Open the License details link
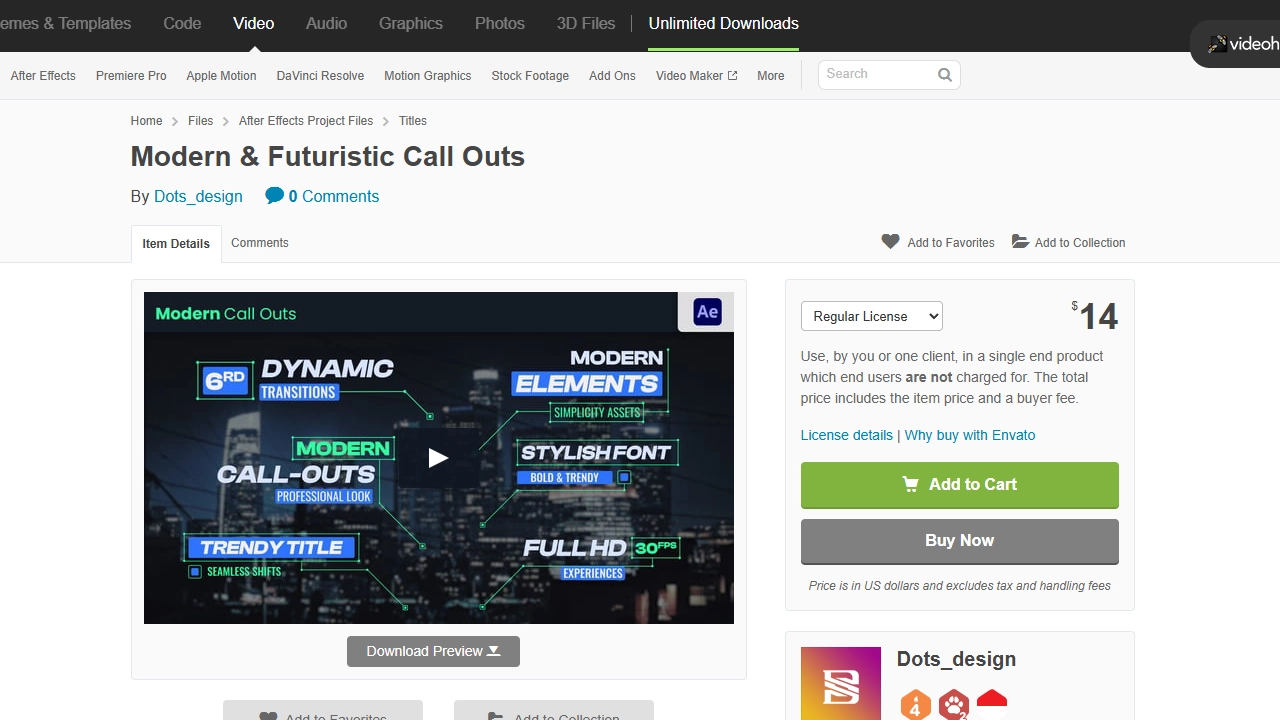This screenshot has width=1280, height=720. coord(846,435)
